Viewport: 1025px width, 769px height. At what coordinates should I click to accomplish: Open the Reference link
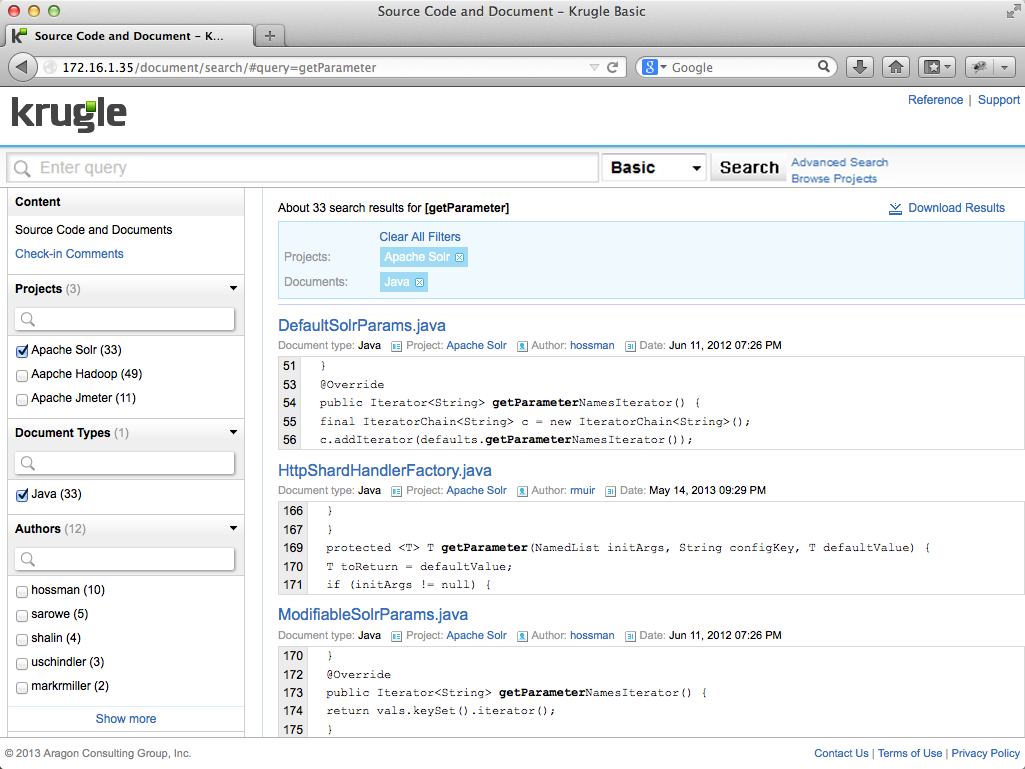pyautogui.click(x=935, y=100)
